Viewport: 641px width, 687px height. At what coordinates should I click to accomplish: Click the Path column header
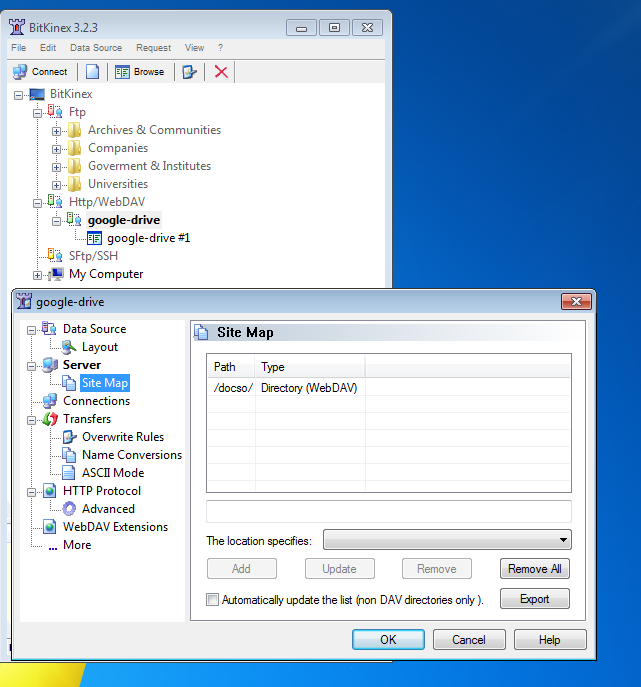(x=231, y=367)
